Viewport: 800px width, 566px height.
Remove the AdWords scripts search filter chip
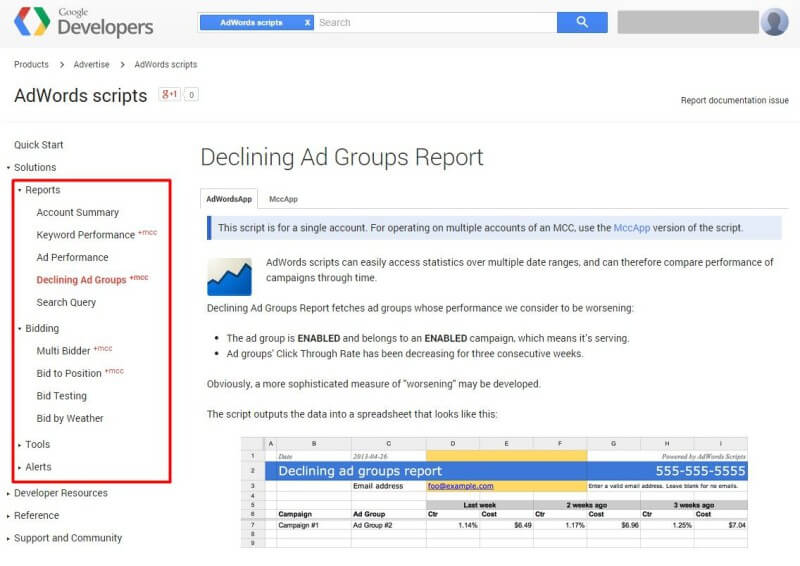coord(307,22)
